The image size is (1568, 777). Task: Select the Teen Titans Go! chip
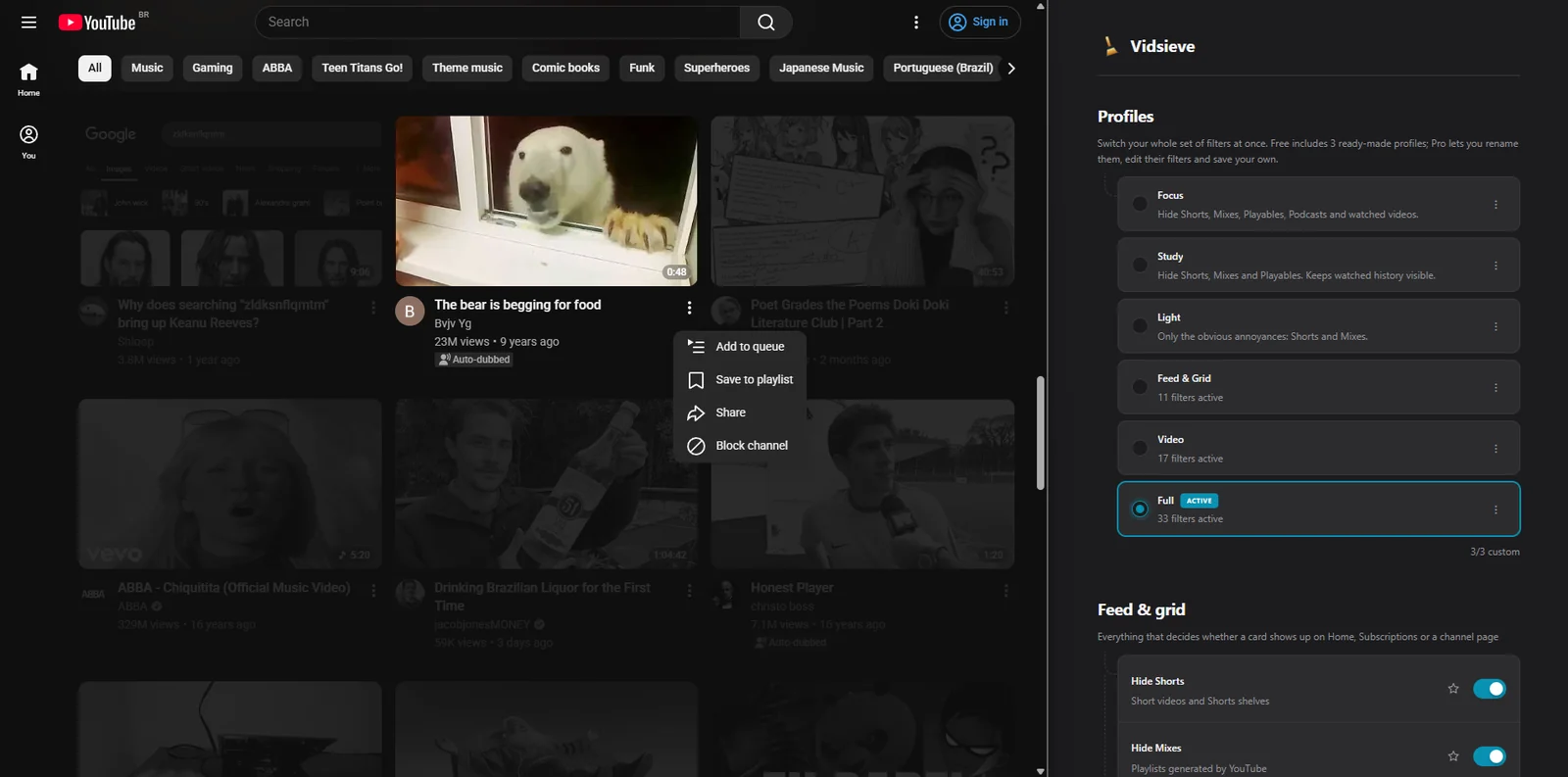(363, 68)
